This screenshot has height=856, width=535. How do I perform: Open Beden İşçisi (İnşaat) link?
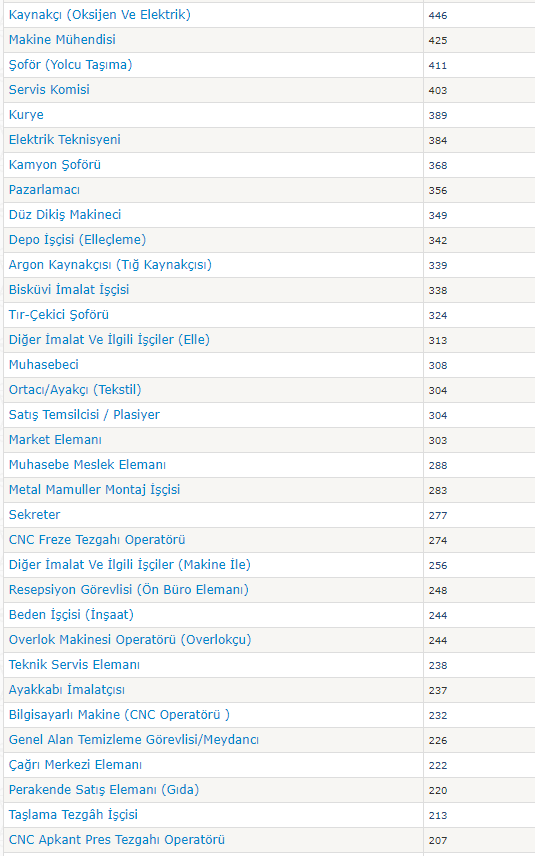click(71, 615)
